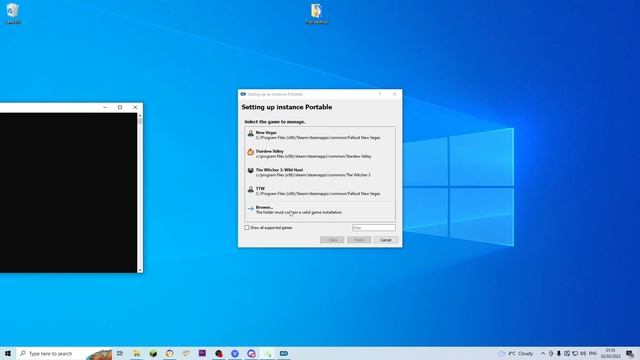Open the Mod Organizer taskbar icon

click(x=284, y=353)
